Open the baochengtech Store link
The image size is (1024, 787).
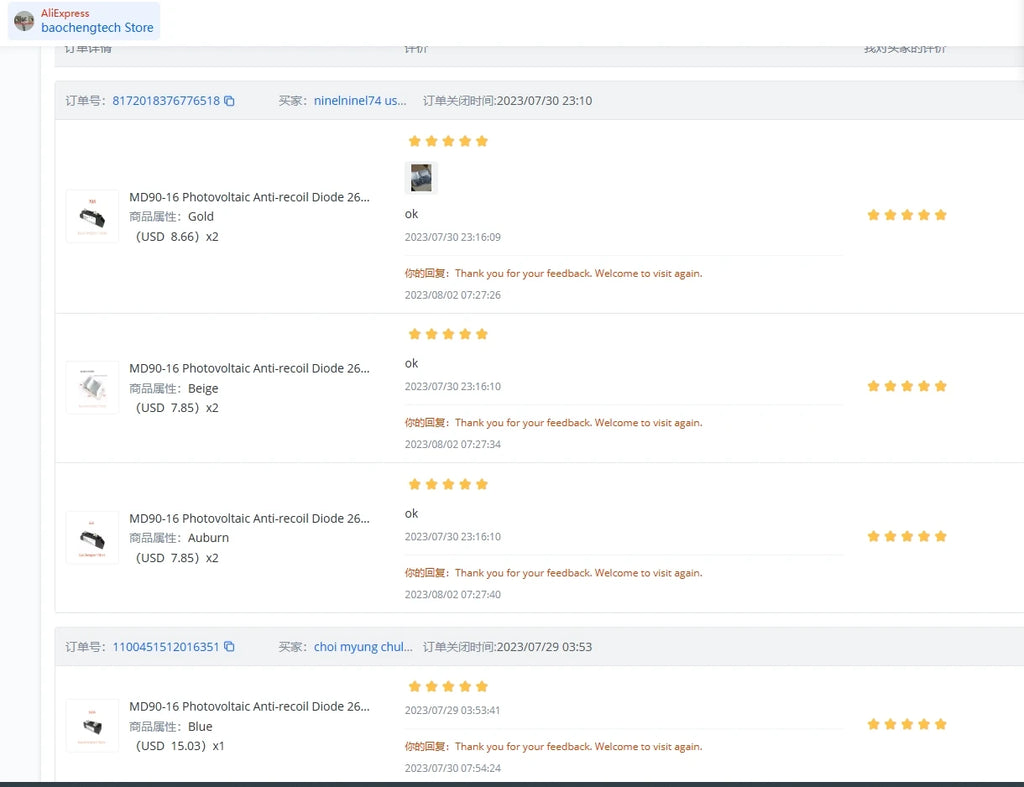(97, 27)
